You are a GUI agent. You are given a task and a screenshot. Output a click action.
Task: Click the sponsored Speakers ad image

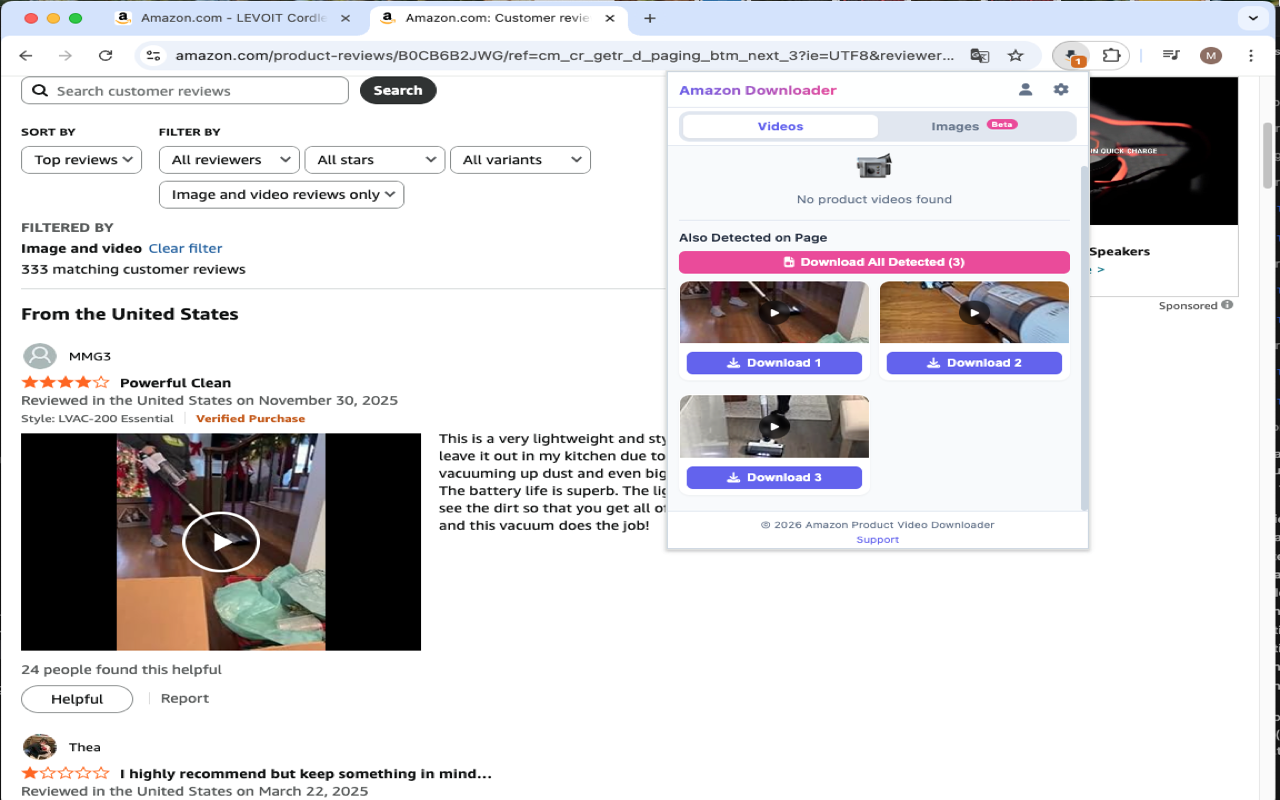click(x=1164, y=151)
